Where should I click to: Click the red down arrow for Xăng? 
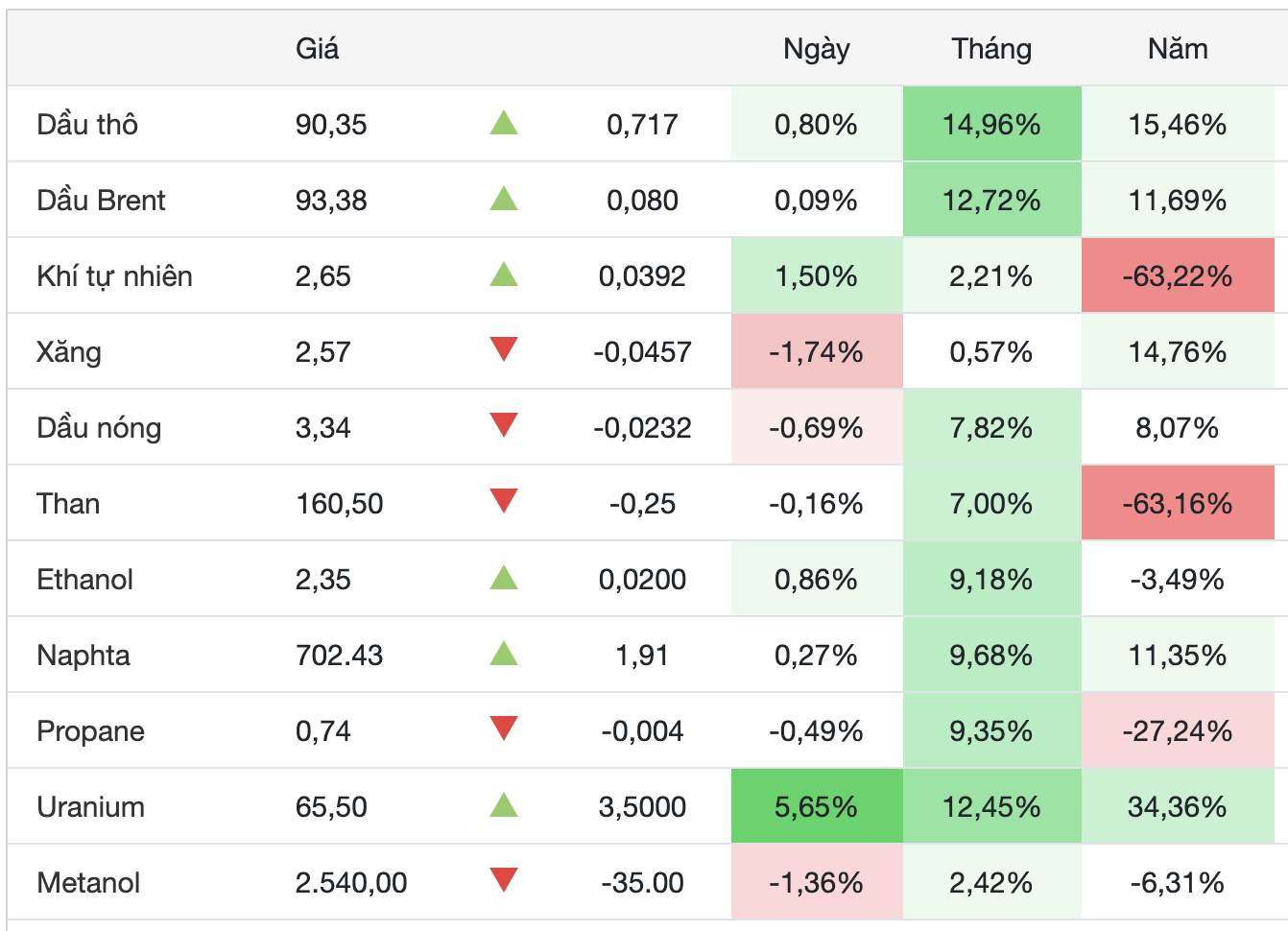pyautogui.click(x=504, y=349)
